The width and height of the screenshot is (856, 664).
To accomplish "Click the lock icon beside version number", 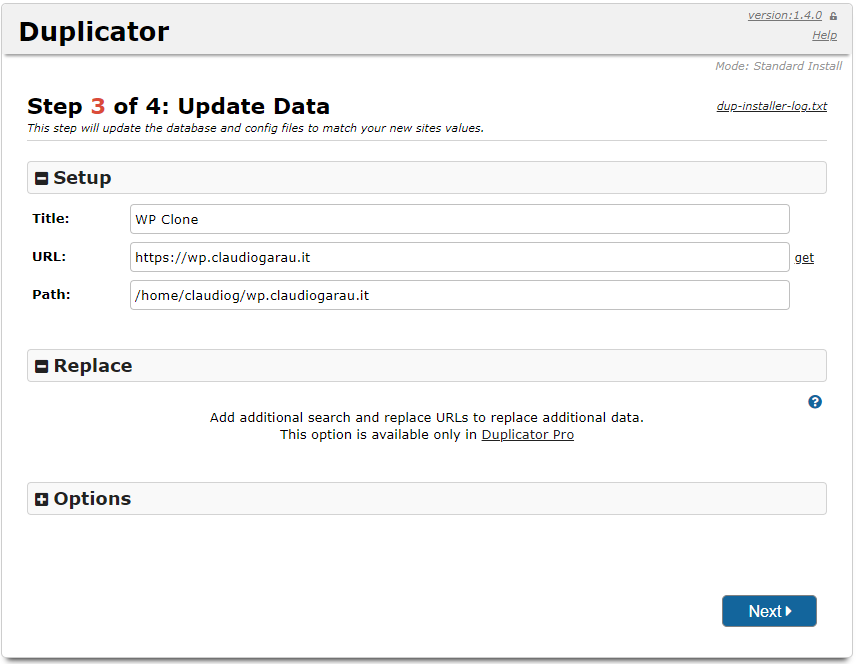I will (833, 16).
